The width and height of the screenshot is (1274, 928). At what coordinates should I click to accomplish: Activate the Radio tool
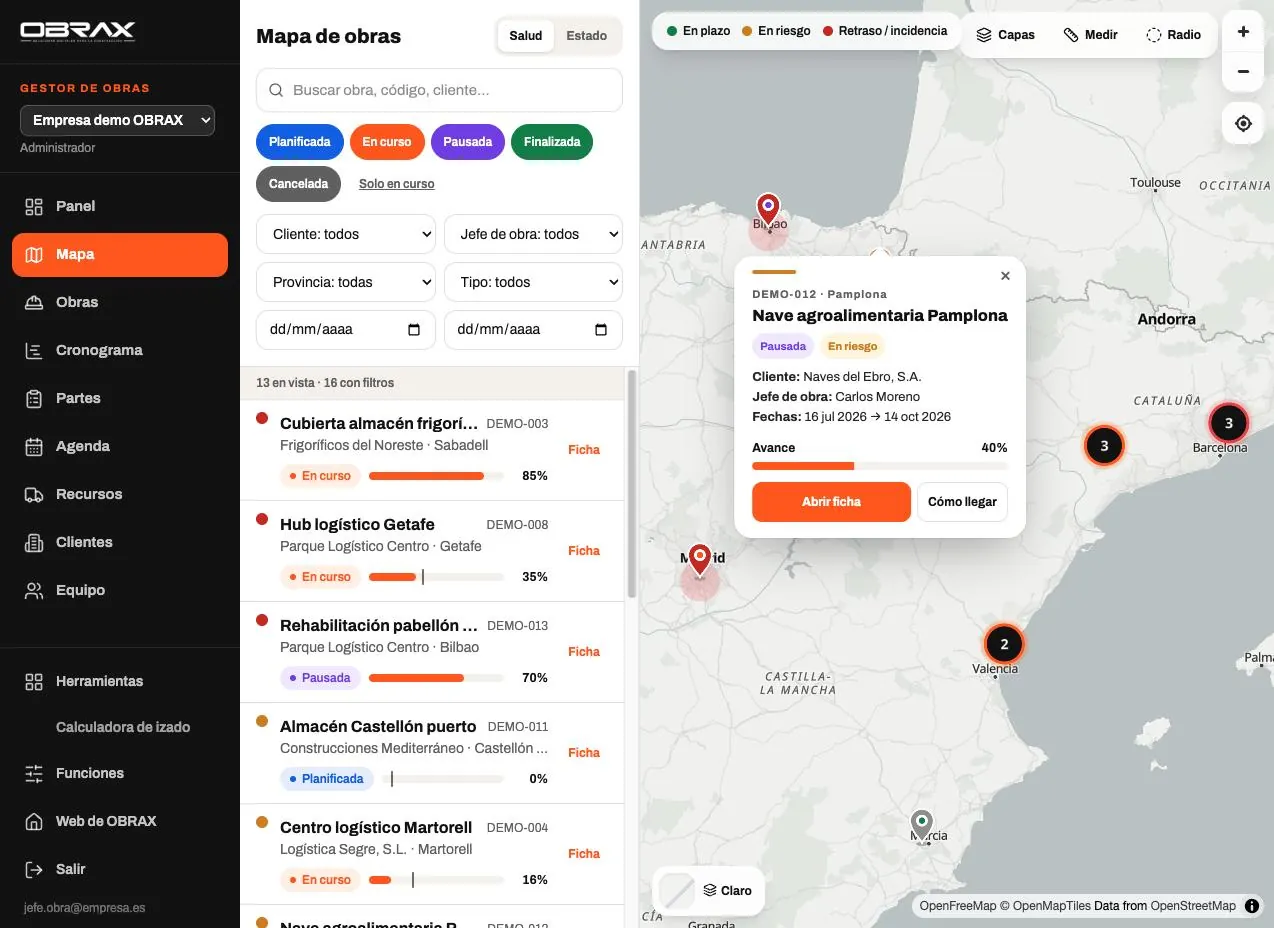pyautogui.click(x=1173, y=34)
